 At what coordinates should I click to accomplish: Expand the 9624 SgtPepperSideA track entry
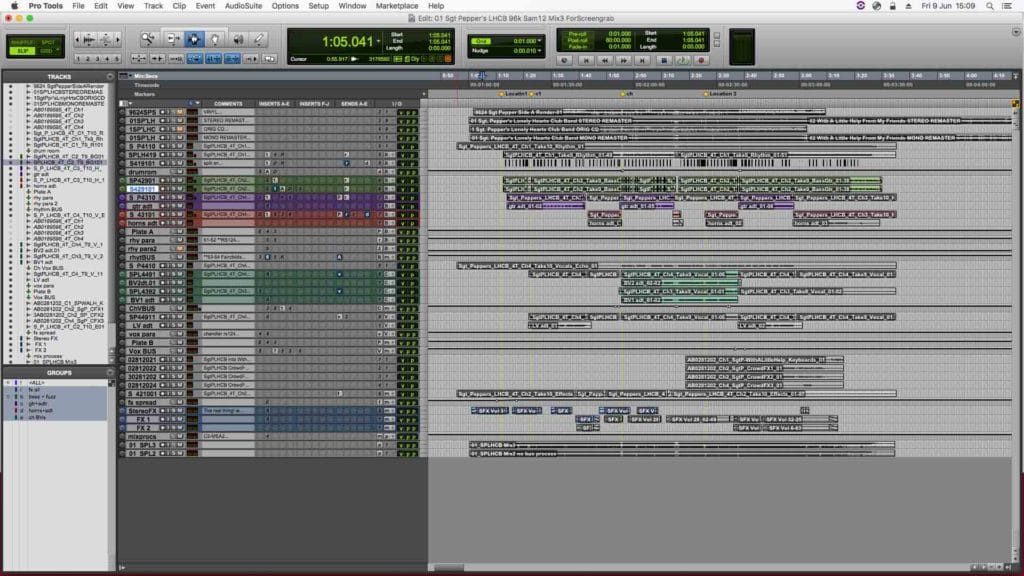(x=27, y=86)
